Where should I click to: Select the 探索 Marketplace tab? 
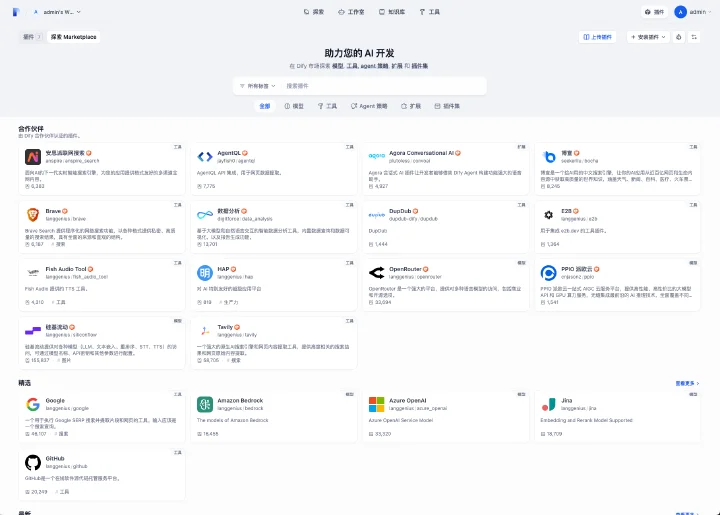click(x=73, y=37)
